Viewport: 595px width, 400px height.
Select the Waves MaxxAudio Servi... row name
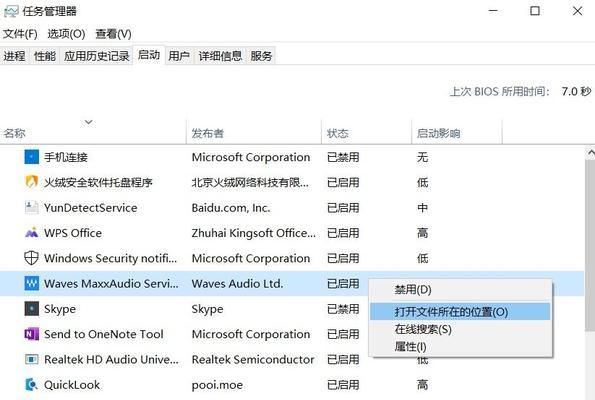point(111,283)
